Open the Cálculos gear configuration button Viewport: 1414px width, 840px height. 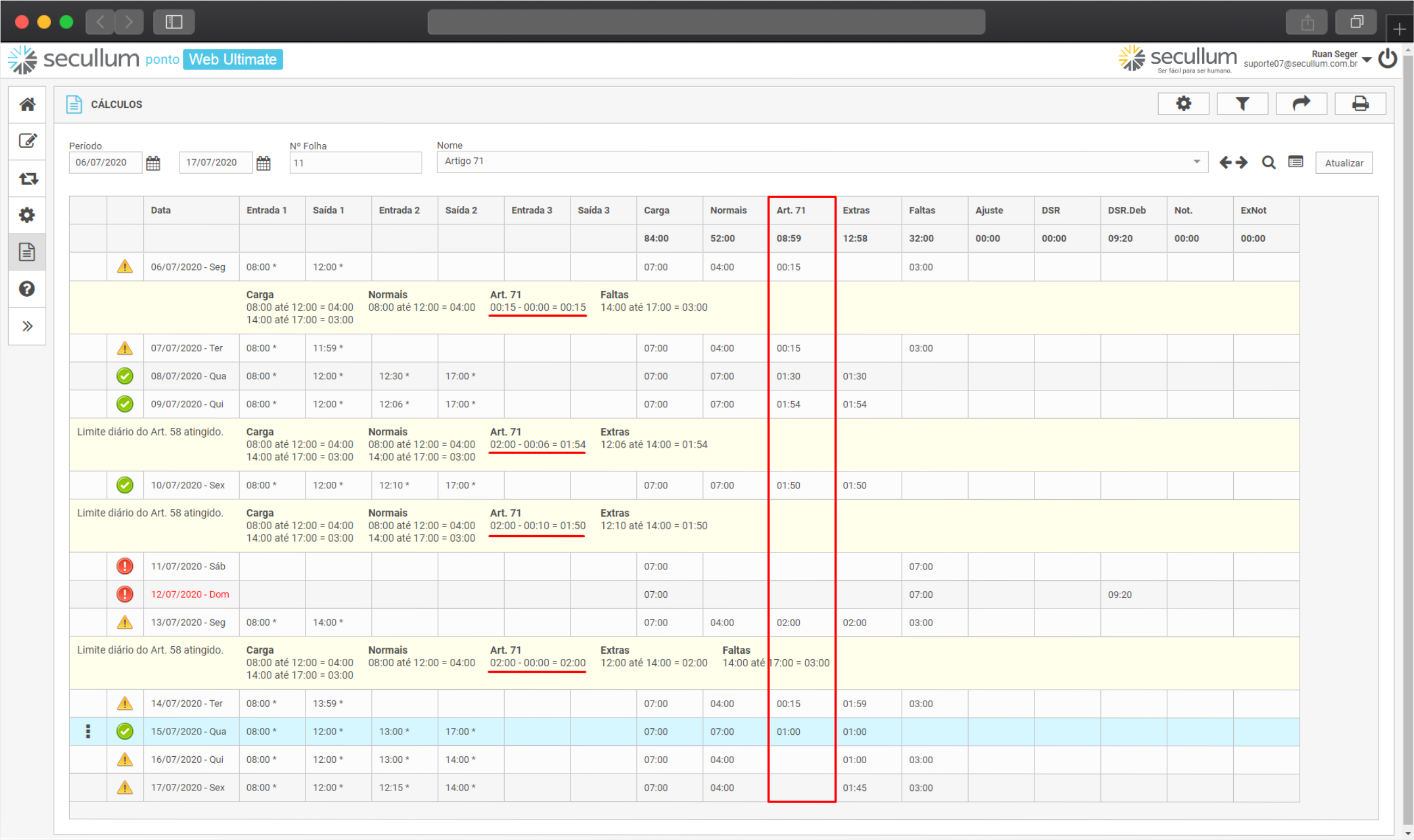click(1183, 104)
